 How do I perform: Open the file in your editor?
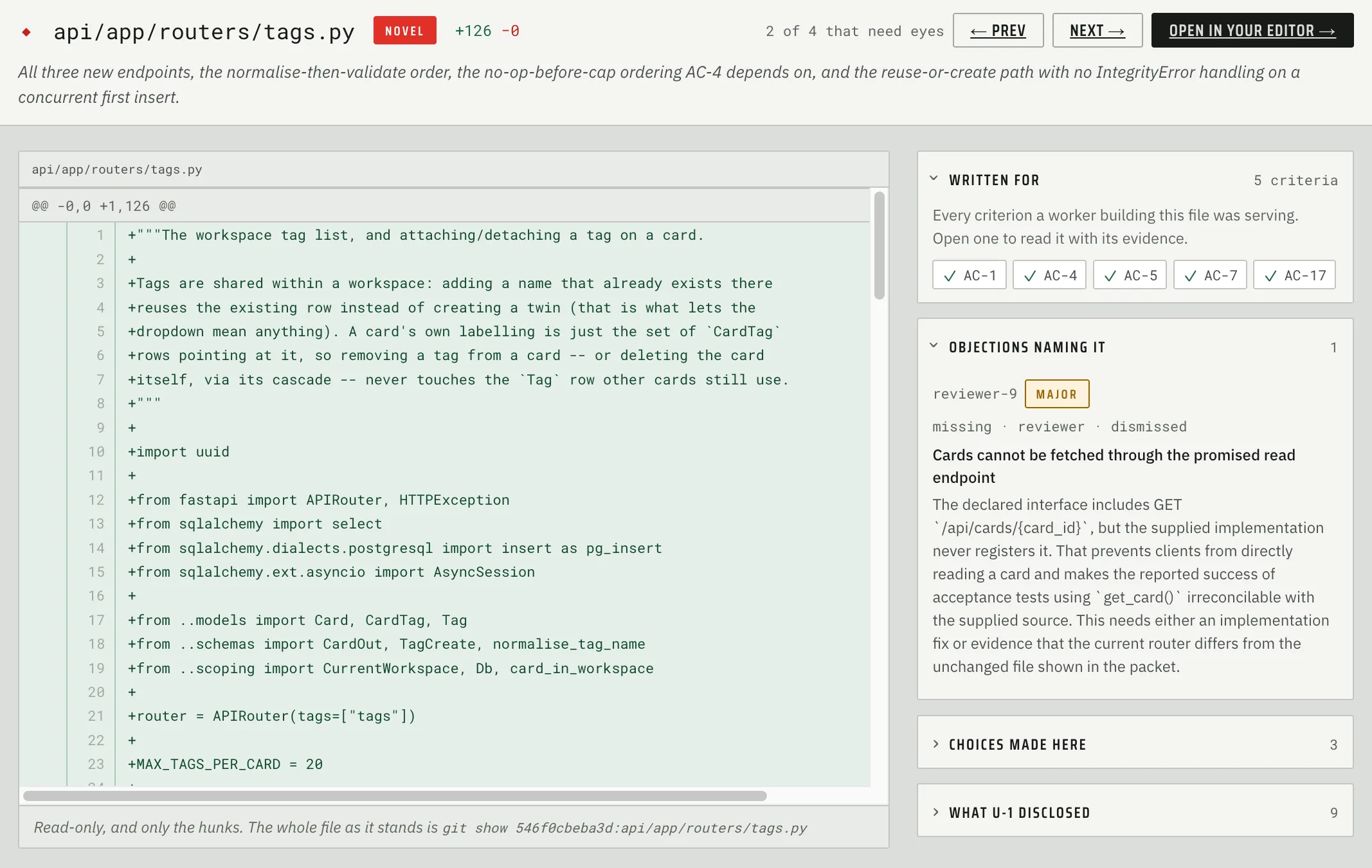coord(1252,30)
